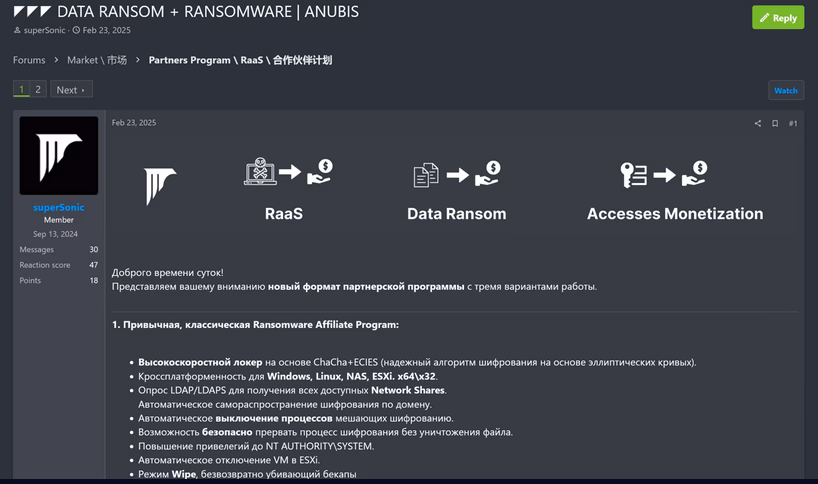Click the user icon beside superSonic in header
818x484 pixels.
tap(17, 30)
